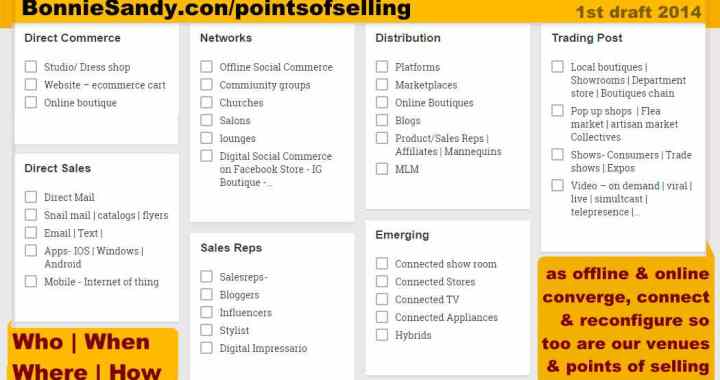This screenshot has height=380, width=720.
Task: Check the MLM checkbox
Action: [x=382, y=169]
